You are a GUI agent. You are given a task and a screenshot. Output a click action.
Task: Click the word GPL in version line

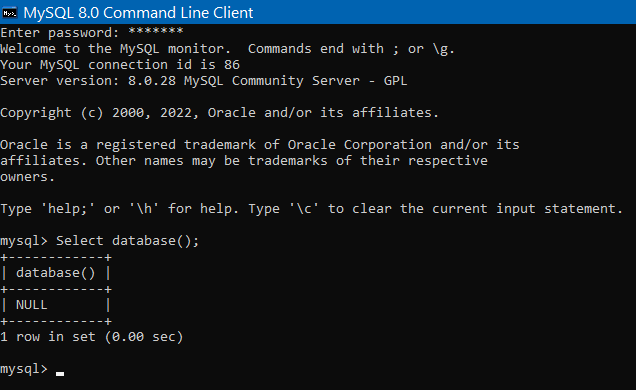pos(395,81)
